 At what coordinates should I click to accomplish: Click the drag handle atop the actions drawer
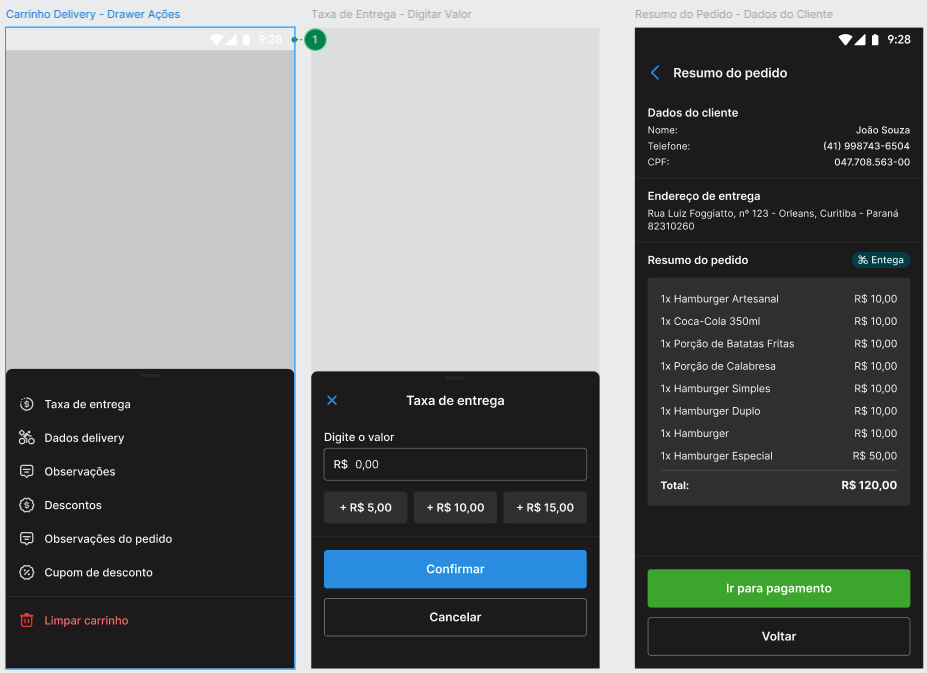(x=150, y=376)
